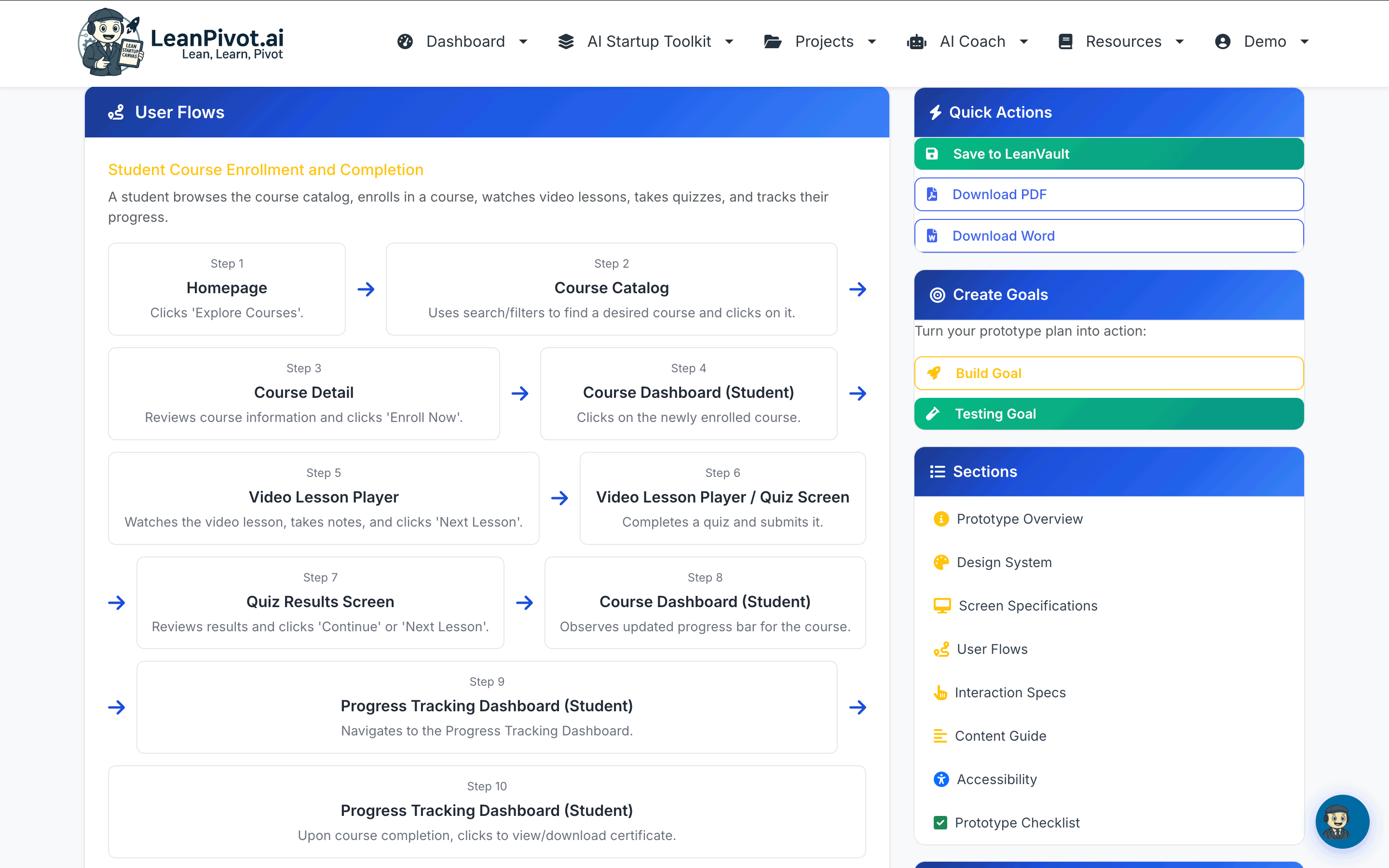The image size is (1389, 868).
Task: Click the User Flows icon in Sections
Action: coord(941,649)
